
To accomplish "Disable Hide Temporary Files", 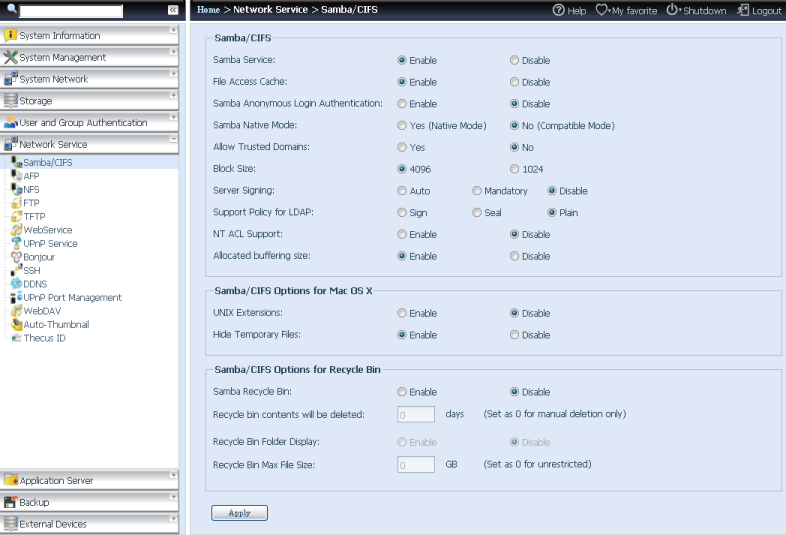I will (x=514, y=334).
